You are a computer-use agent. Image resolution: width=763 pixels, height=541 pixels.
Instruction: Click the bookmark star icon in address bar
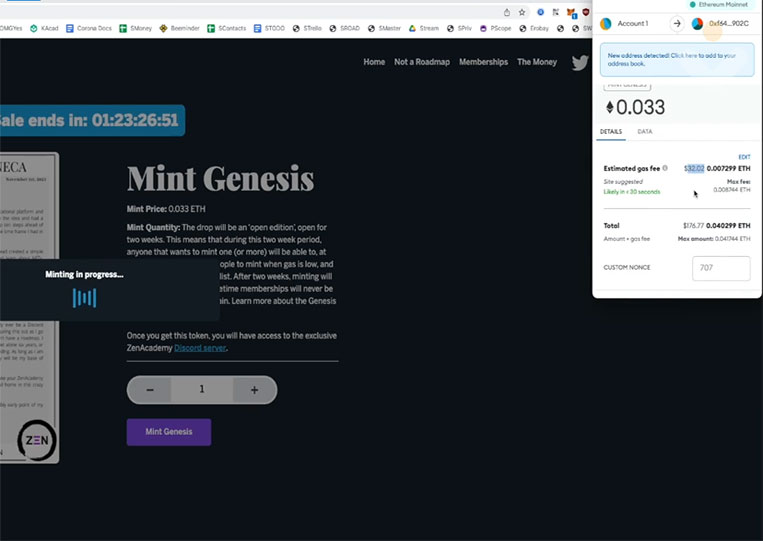[522, 13]
